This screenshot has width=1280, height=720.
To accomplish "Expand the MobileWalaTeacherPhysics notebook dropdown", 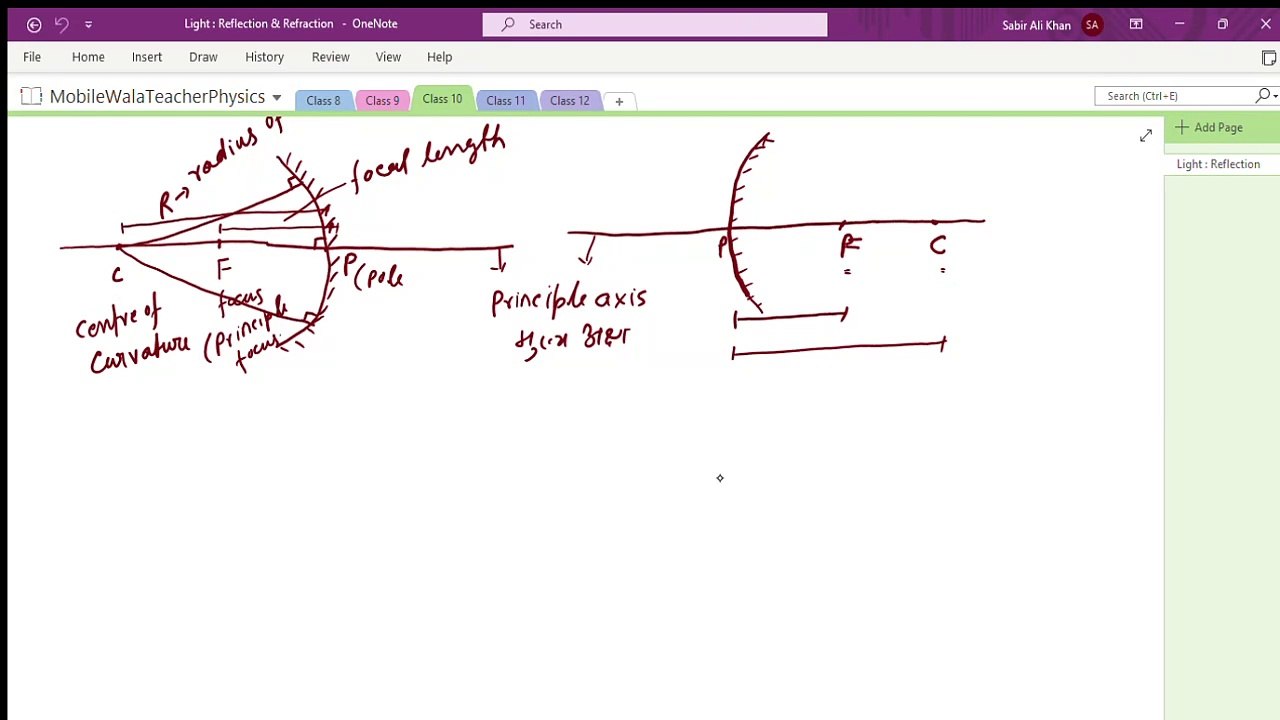I will (x=277, y=98).
